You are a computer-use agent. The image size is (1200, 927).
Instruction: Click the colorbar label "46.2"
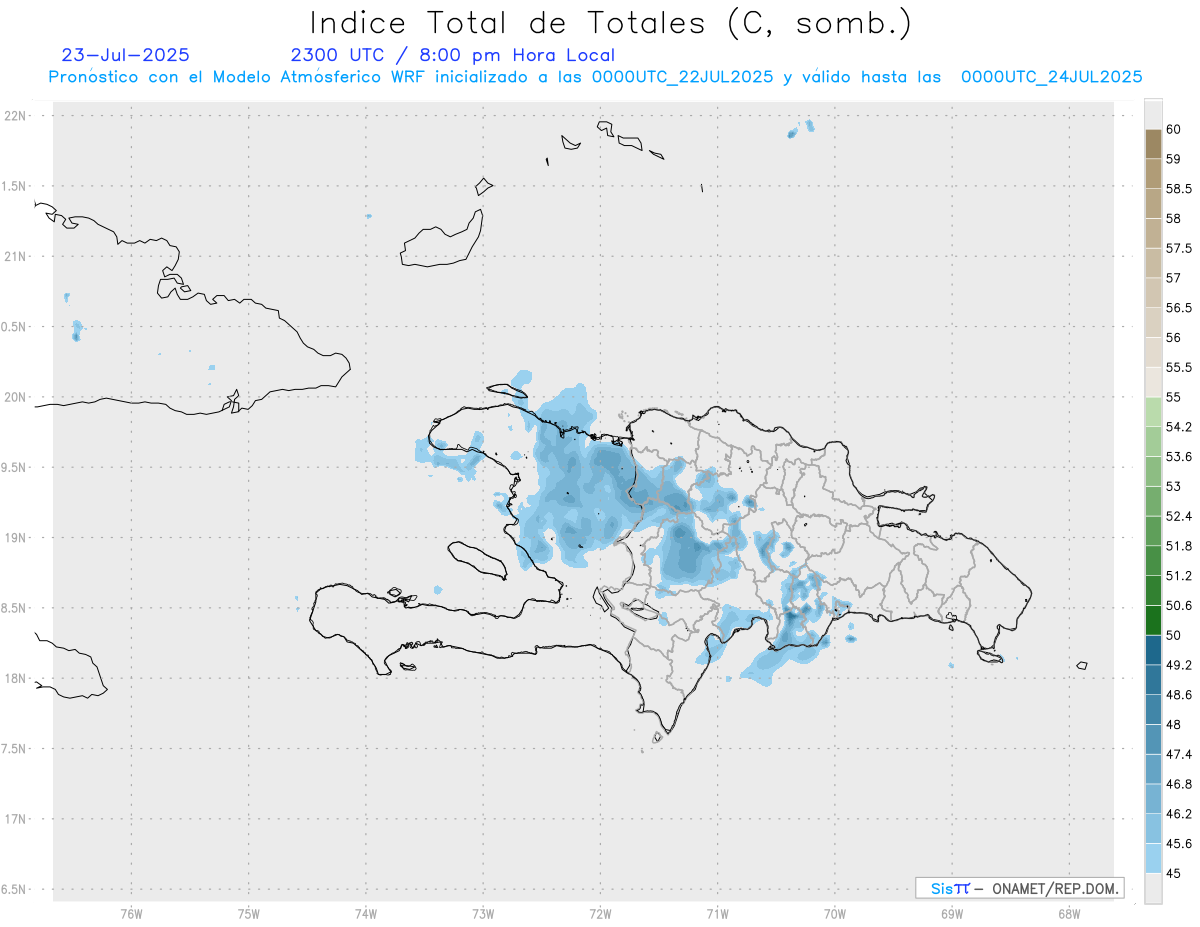click(x=1178, y=814)
